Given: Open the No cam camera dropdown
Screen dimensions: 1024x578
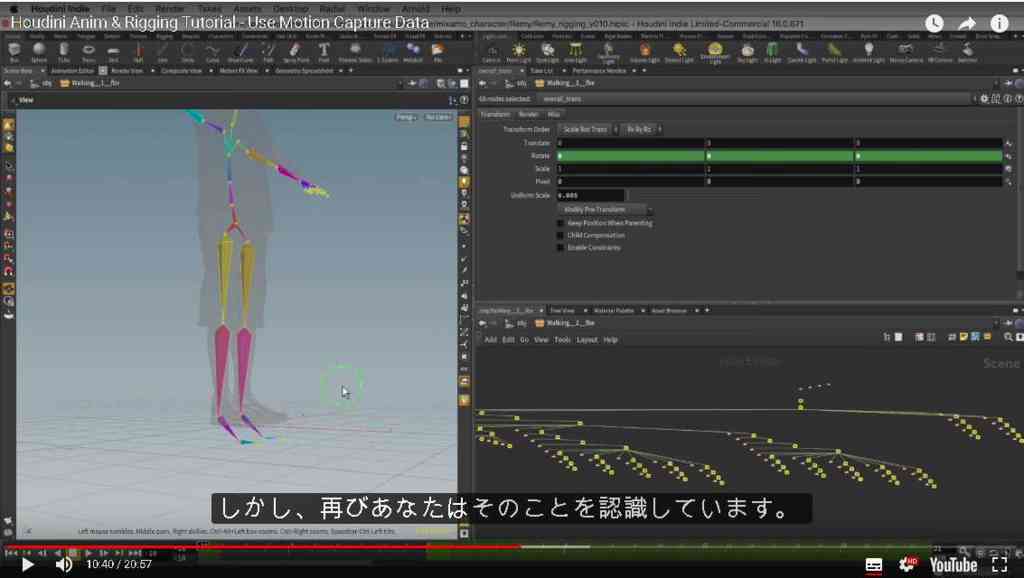Looking at the screenshot, I should 438,117.
